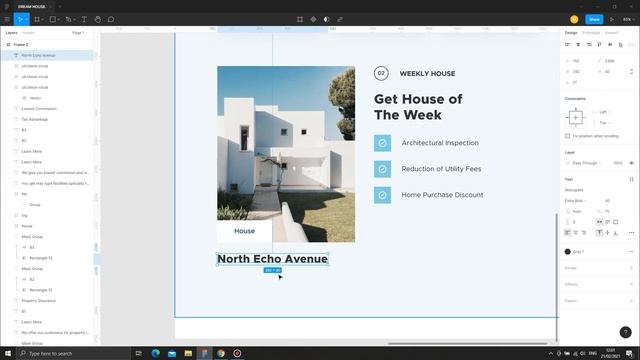Add an Effect with plus button
Screen dimensions: 640x360
631,284
